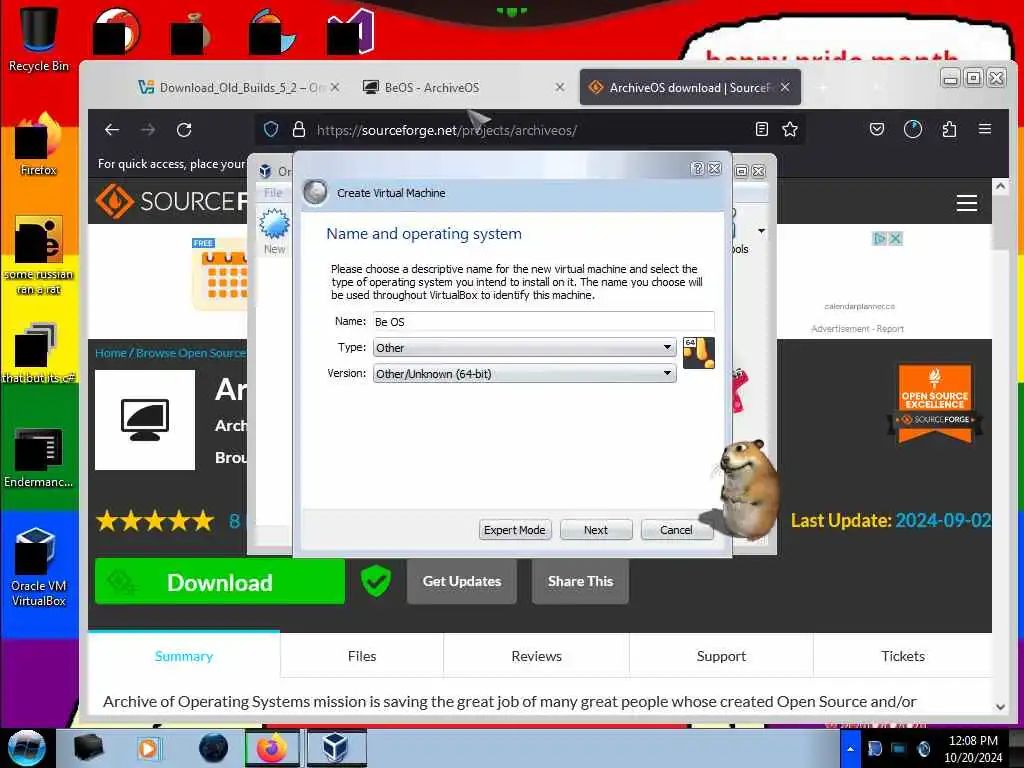Screen dimensions: 1024x768
Task: Expand the VirtualBox tools dropdown arrow
Action: [761, 231]
